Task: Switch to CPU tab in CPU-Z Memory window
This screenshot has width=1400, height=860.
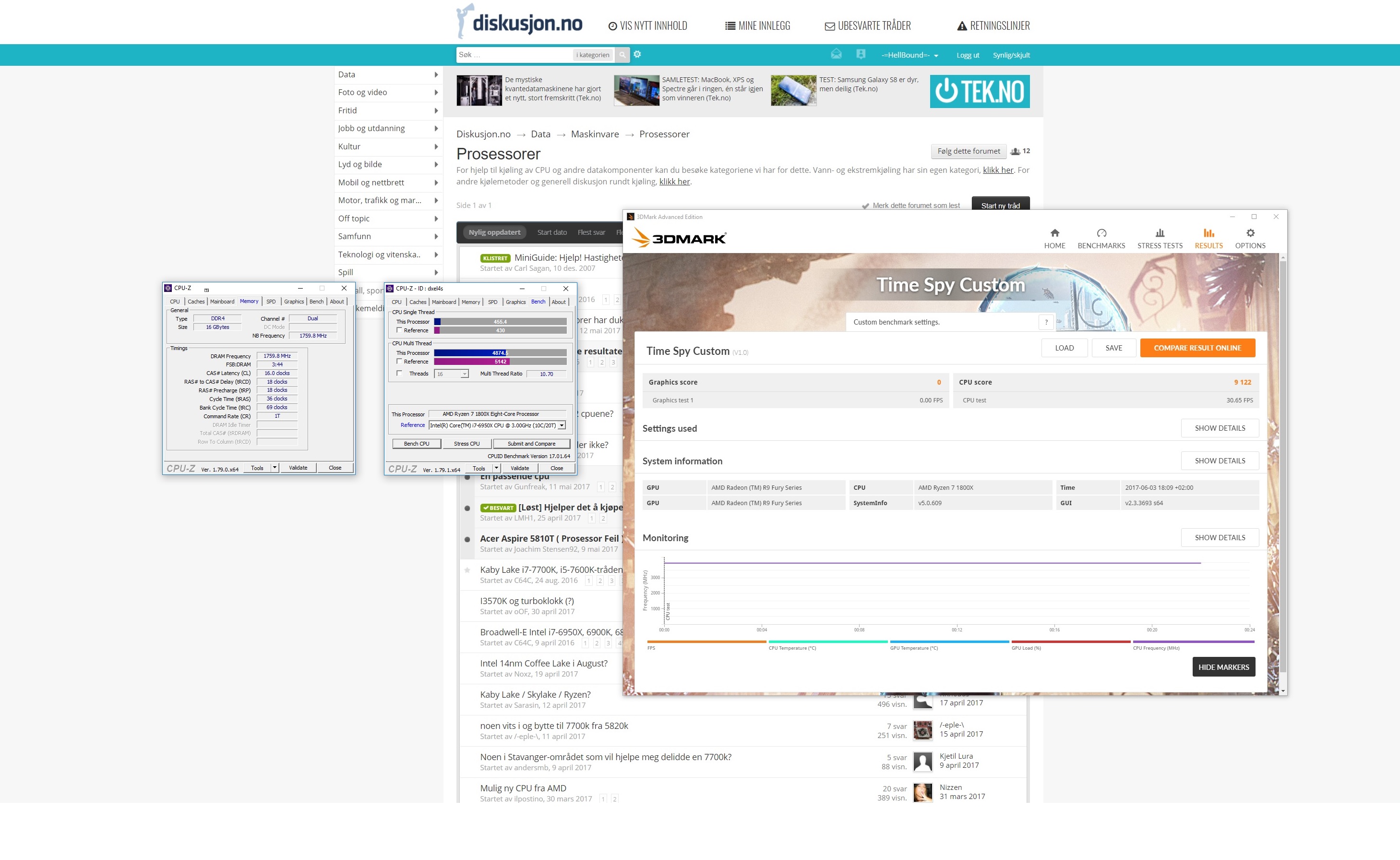Action: coord(175,302)
